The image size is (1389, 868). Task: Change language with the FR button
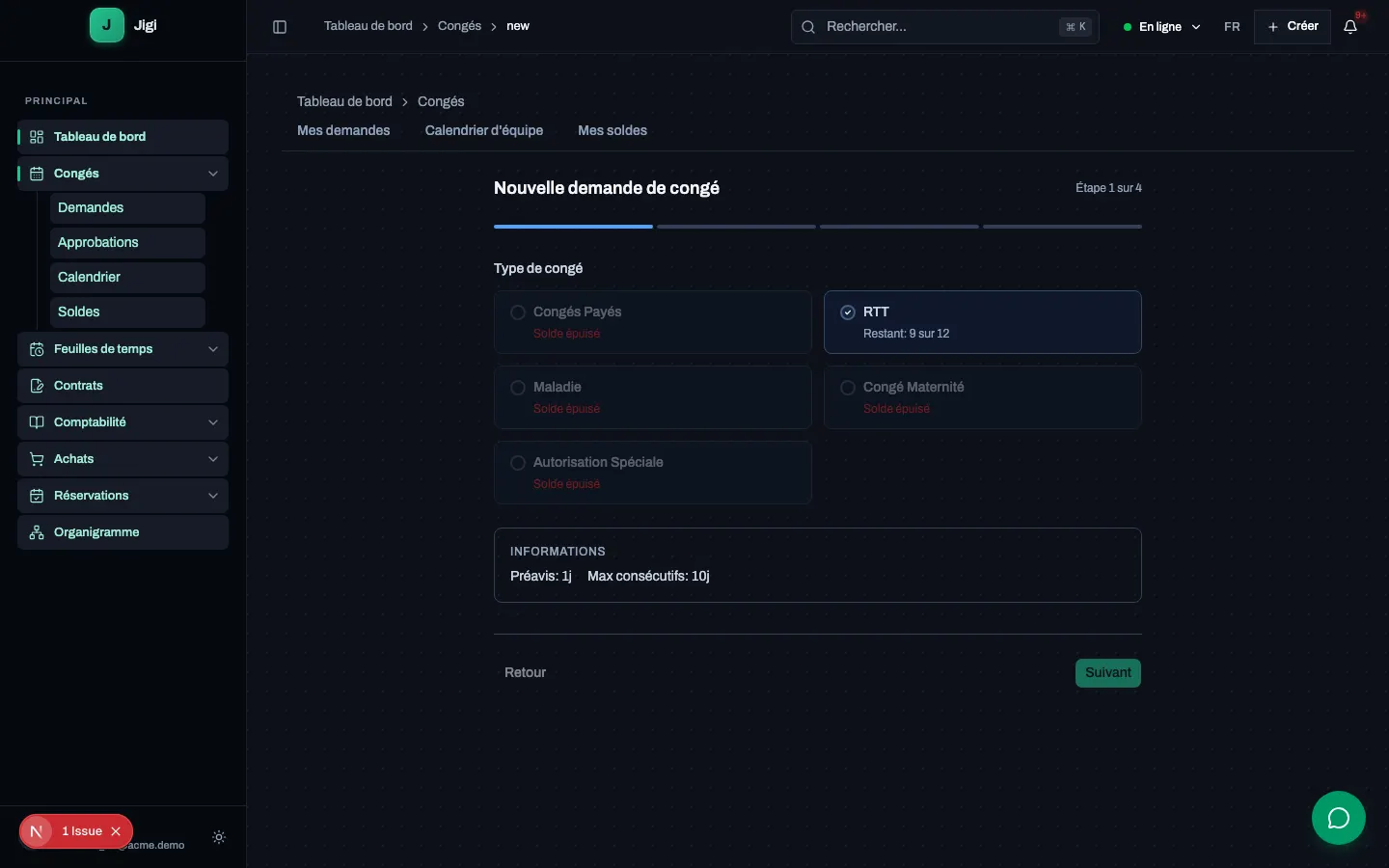1232,27
